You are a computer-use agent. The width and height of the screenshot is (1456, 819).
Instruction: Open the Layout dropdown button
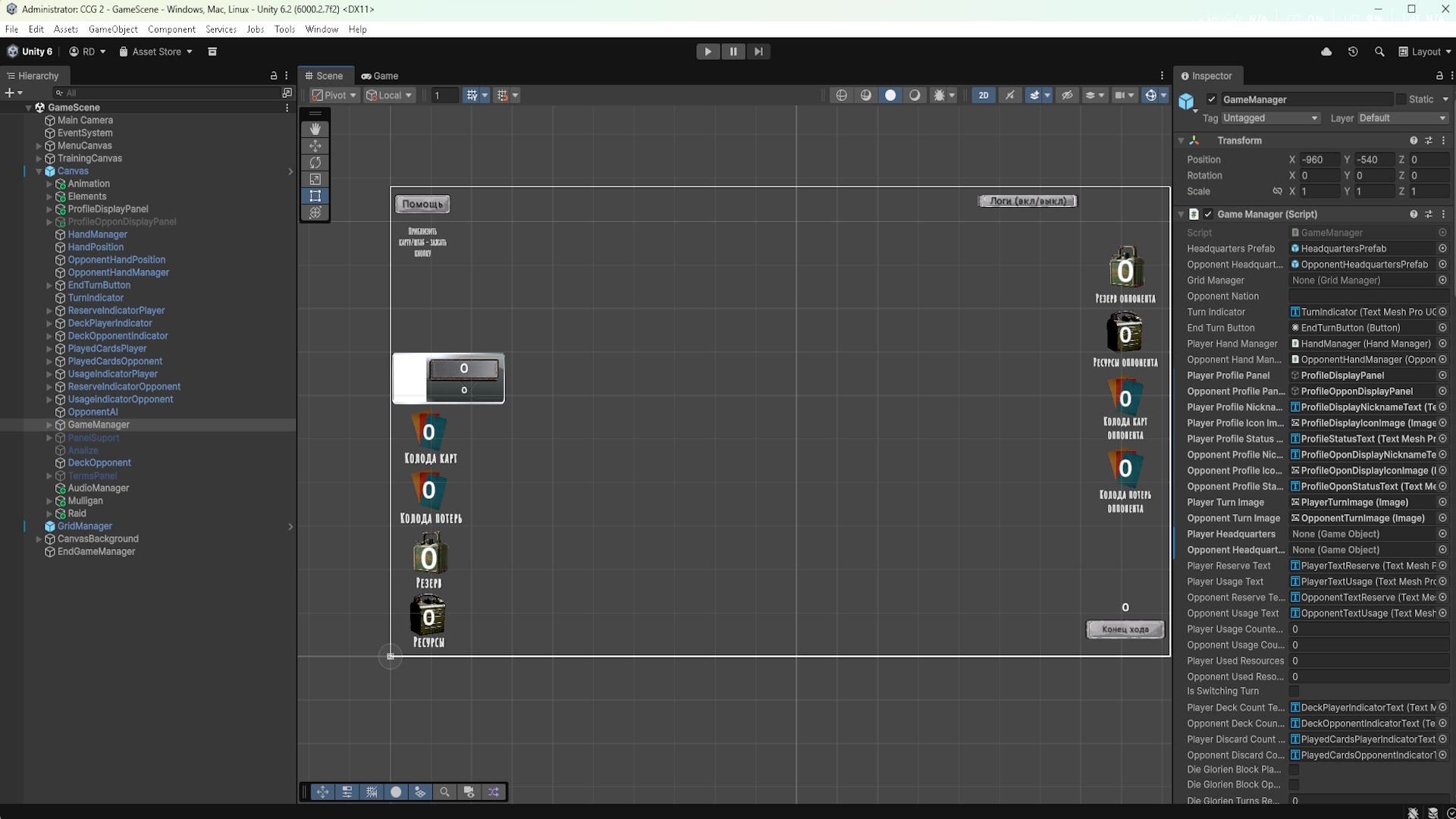[x=1425, y=52]
